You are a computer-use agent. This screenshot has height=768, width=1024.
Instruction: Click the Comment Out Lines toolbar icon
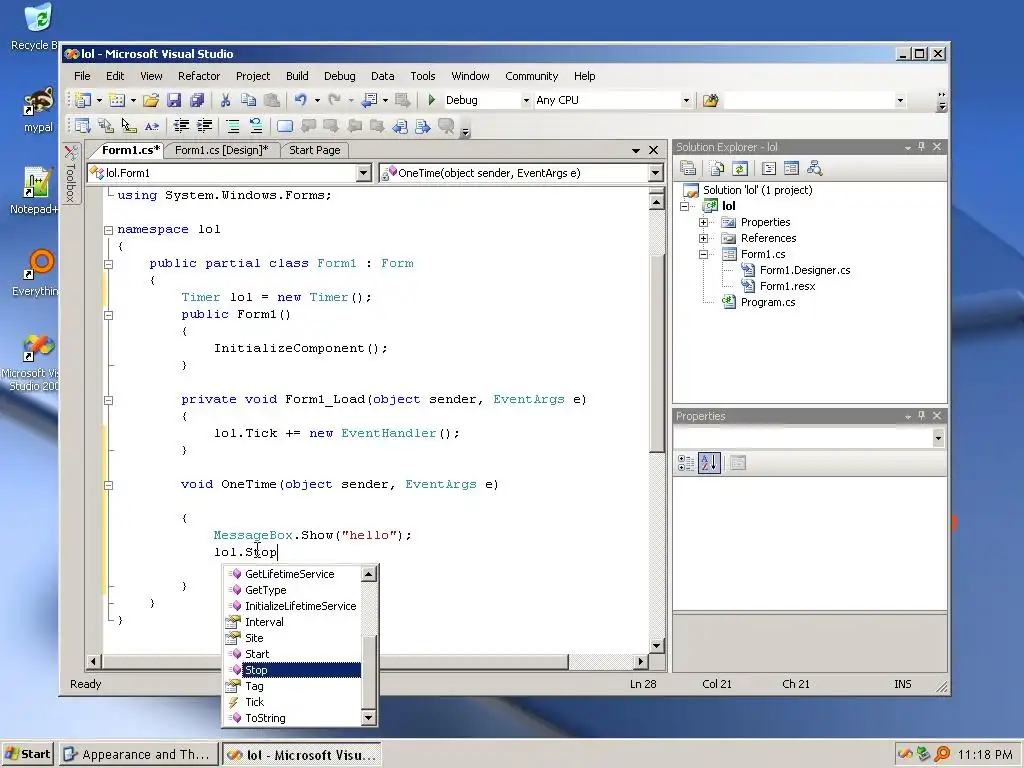coord(232,125)
